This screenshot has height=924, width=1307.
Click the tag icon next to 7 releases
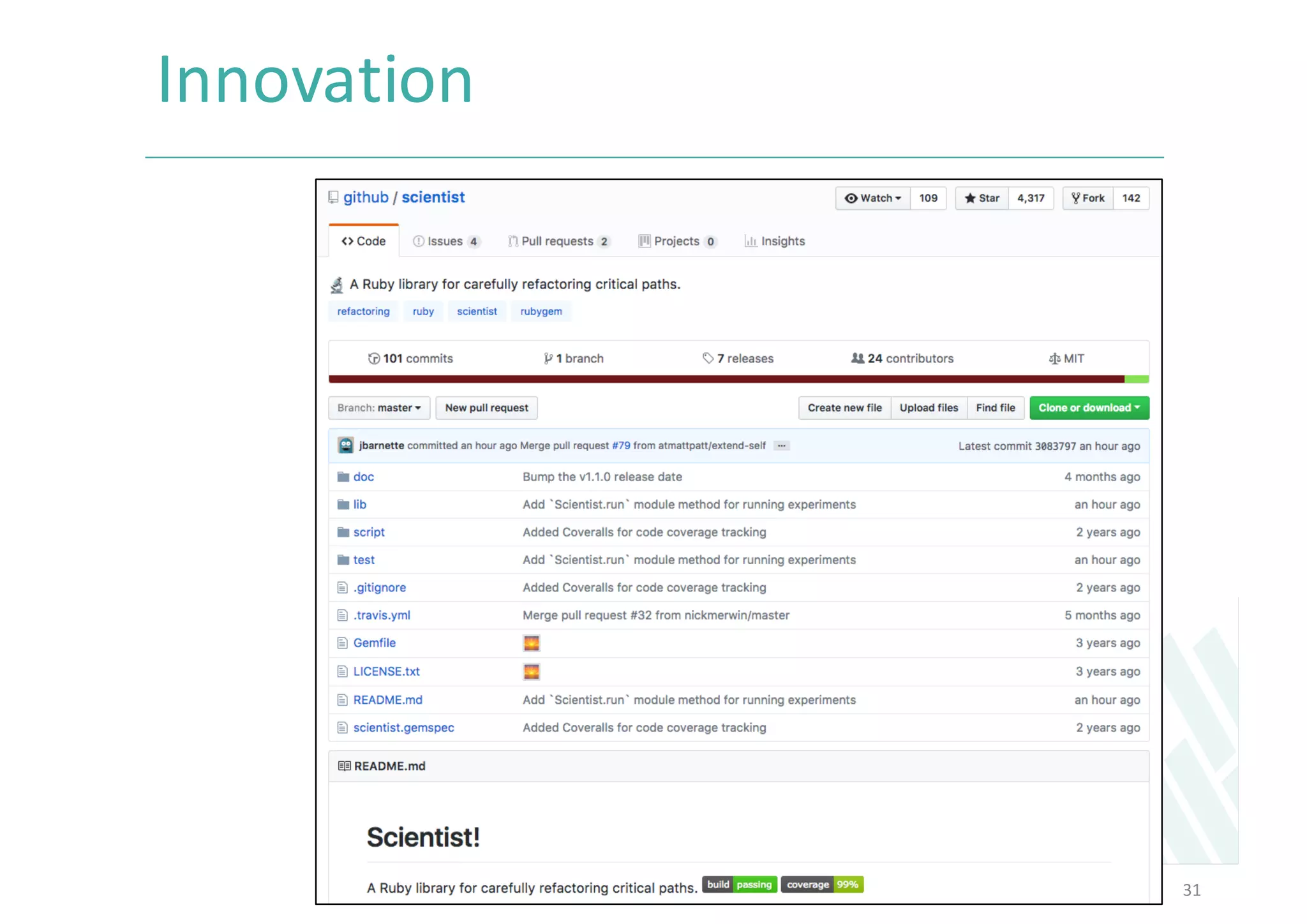(708, 359)
